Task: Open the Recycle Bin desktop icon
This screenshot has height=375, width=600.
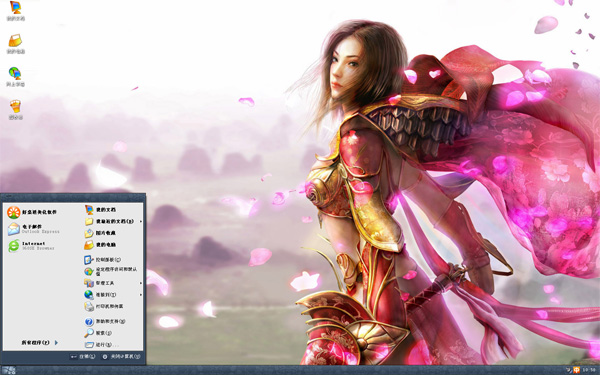Action: (15, 110)
